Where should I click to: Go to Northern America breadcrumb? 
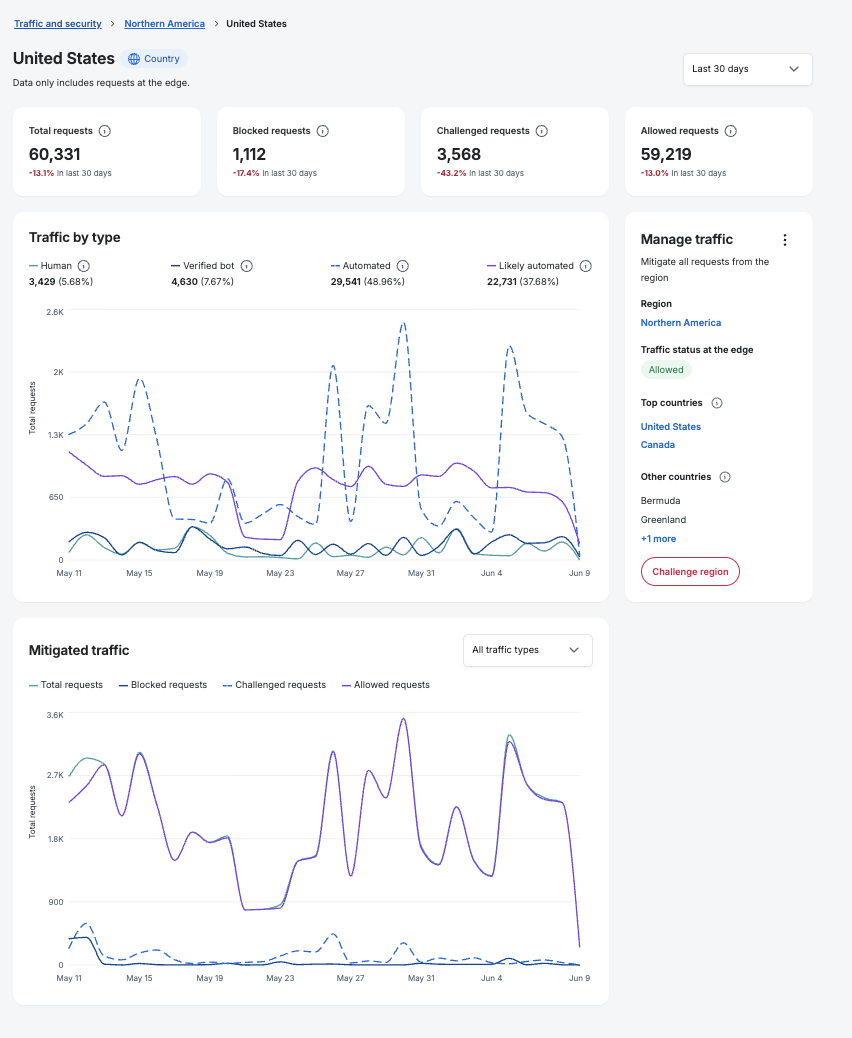(164, 24)
